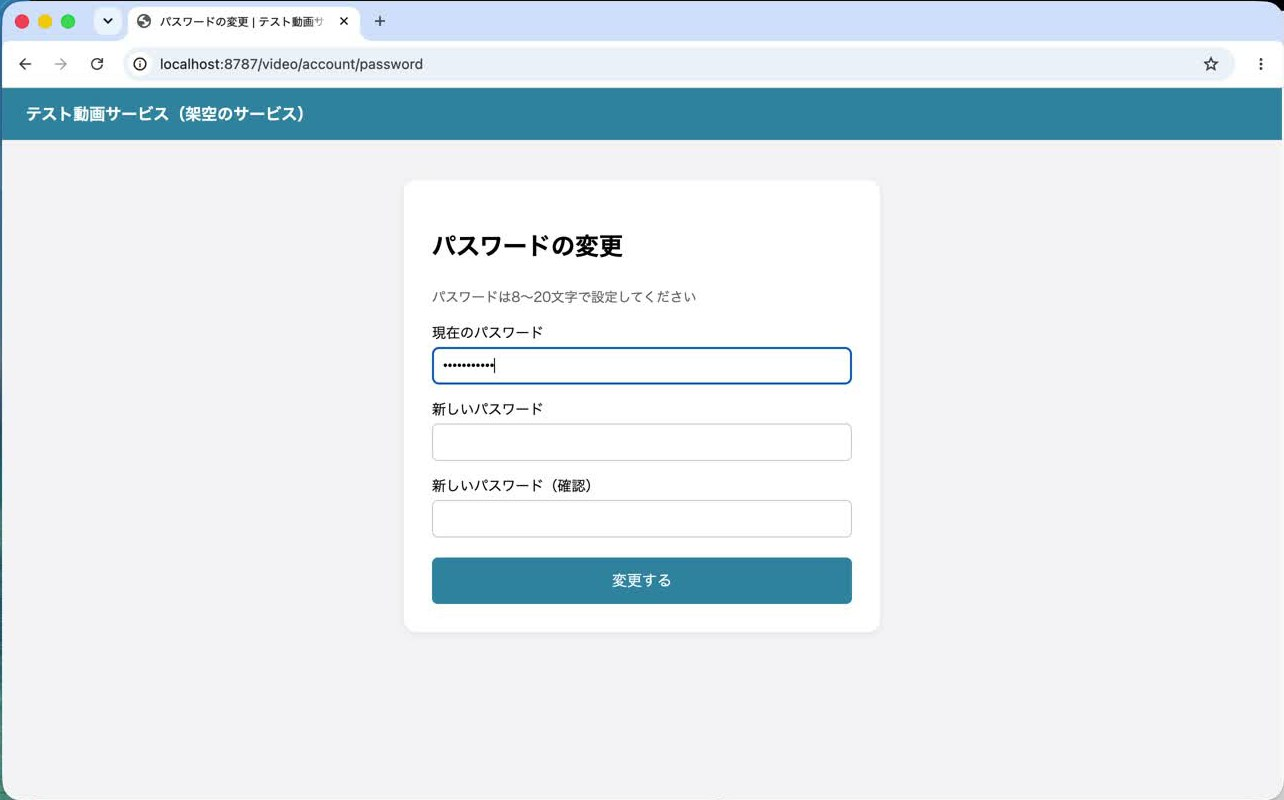
Task: Click the 新しいパスワード（確認） input field
Action: click(642, 519)
